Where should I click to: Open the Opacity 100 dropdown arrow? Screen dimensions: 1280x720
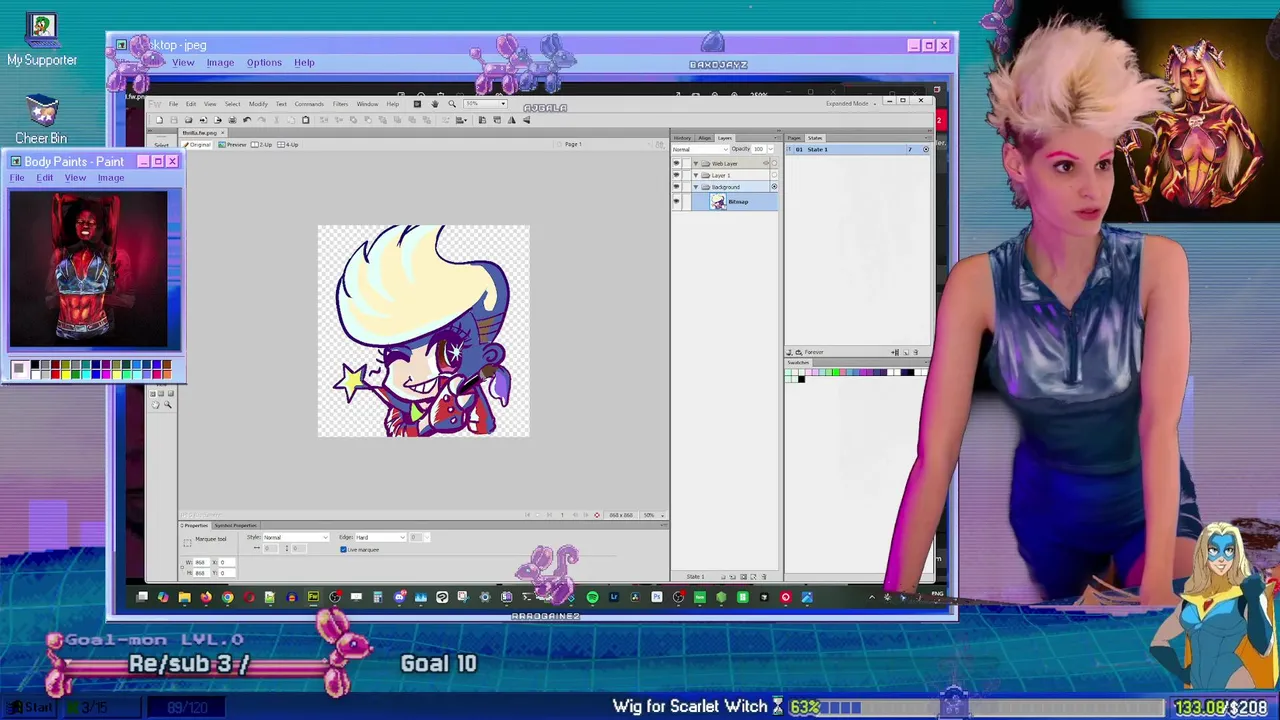tap(771, 149)
